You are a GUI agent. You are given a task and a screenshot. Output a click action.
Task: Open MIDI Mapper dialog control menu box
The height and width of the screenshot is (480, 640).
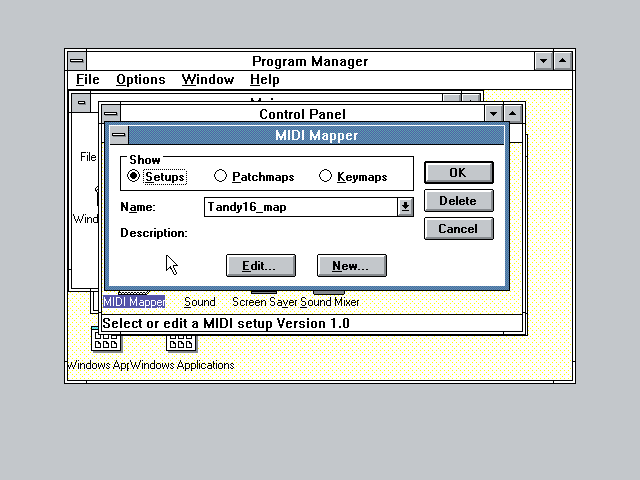click(119, 135)
